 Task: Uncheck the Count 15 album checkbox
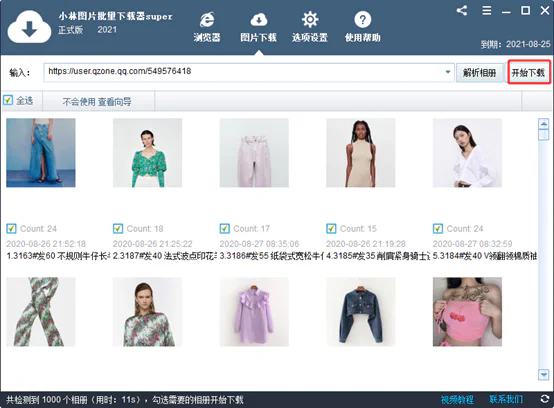pos(331,229)
